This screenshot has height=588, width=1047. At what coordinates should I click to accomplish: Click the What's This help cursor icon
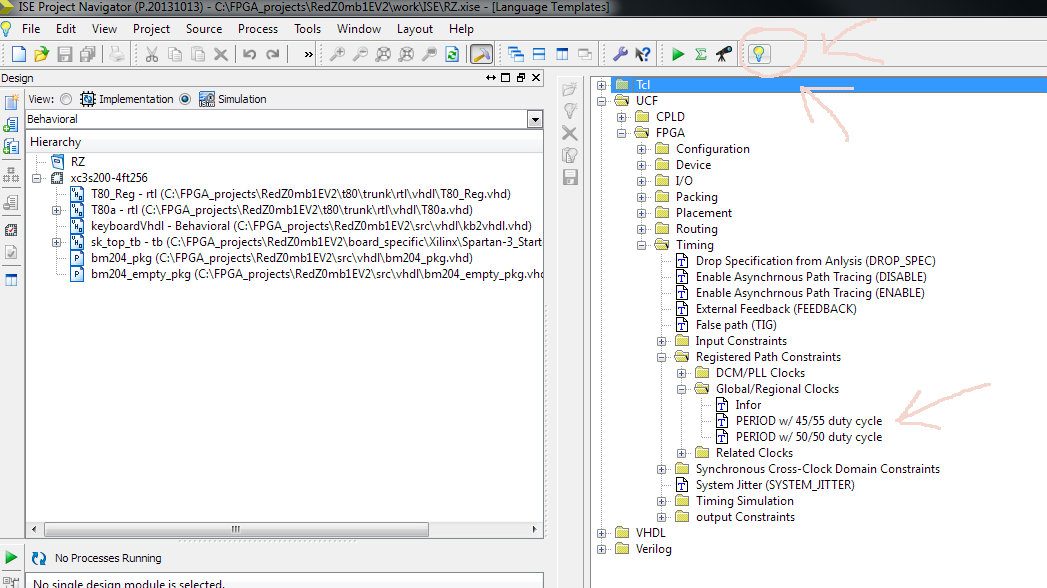pyautogui.click(x=643, y=54)
